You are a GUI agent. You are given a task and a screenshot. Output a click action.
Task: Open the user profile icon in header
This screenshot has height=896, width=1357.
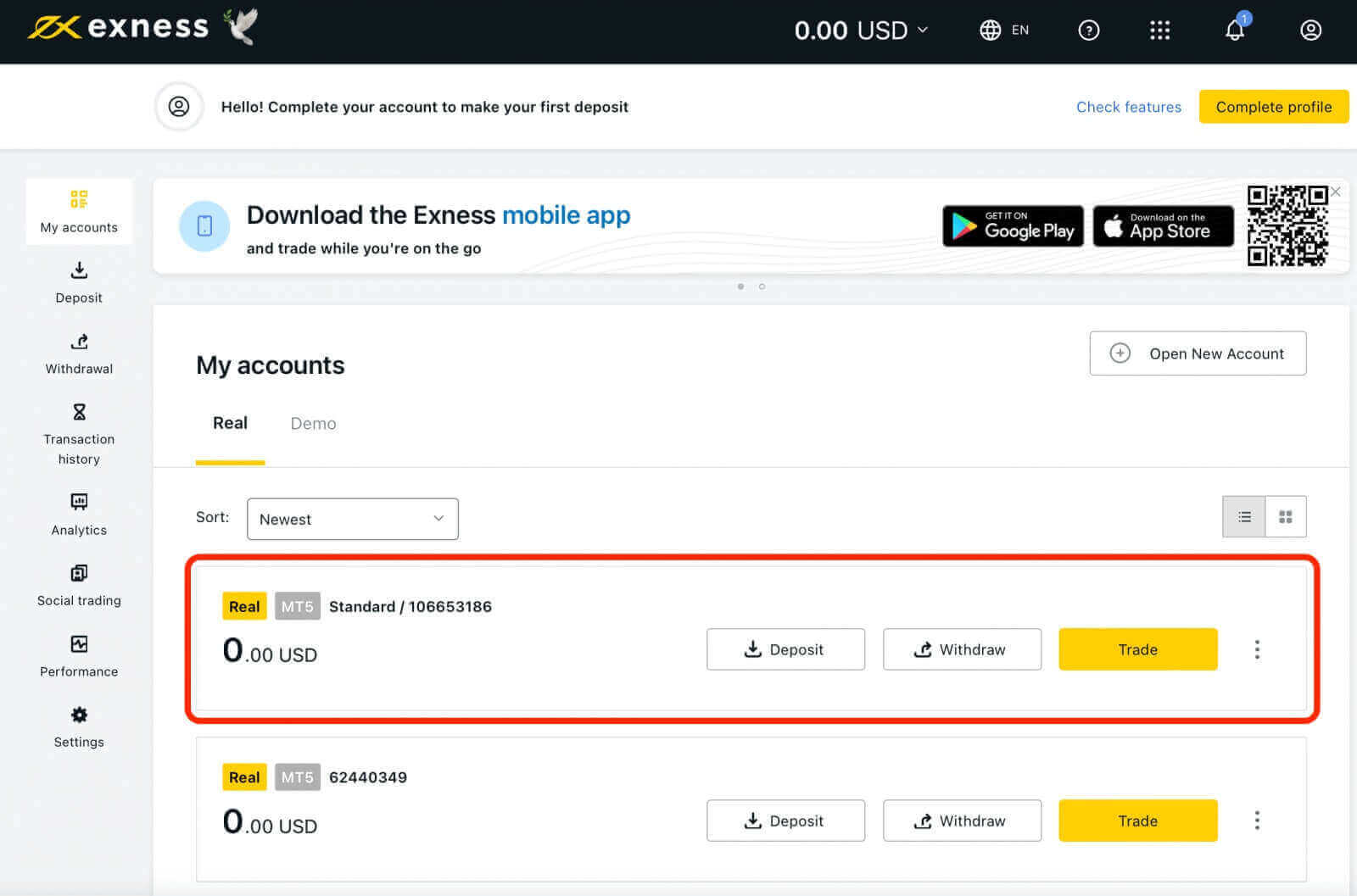pos(1310,31)
